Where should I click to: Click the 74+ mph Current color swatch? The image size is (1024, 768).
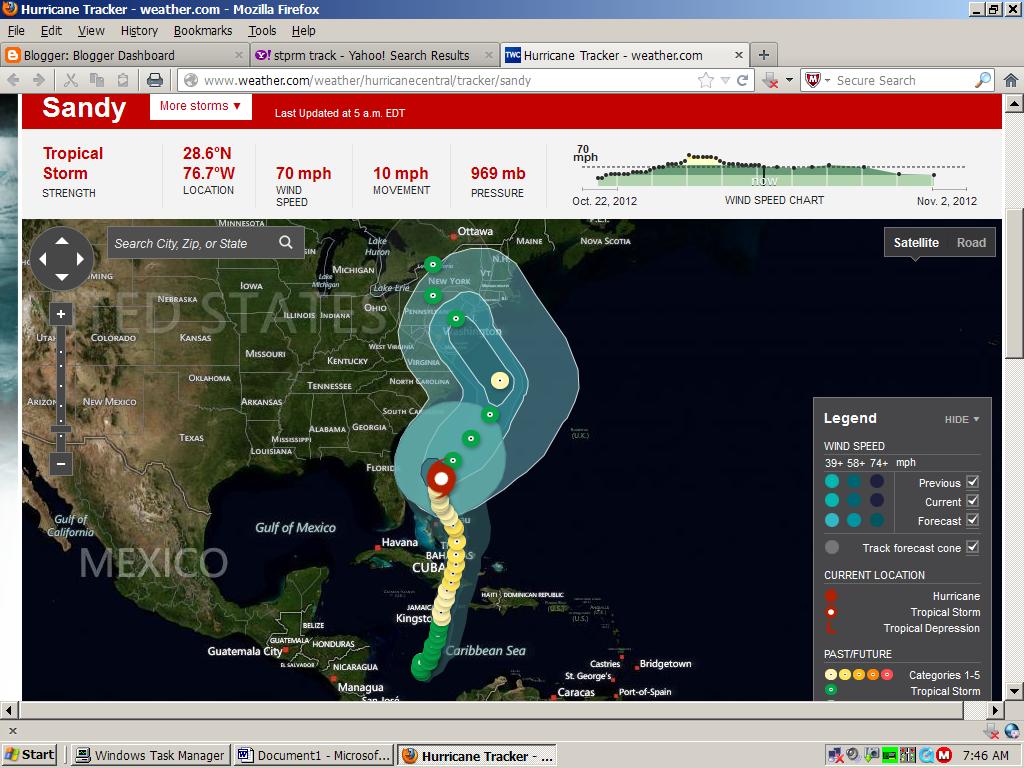tap(877, 500)
